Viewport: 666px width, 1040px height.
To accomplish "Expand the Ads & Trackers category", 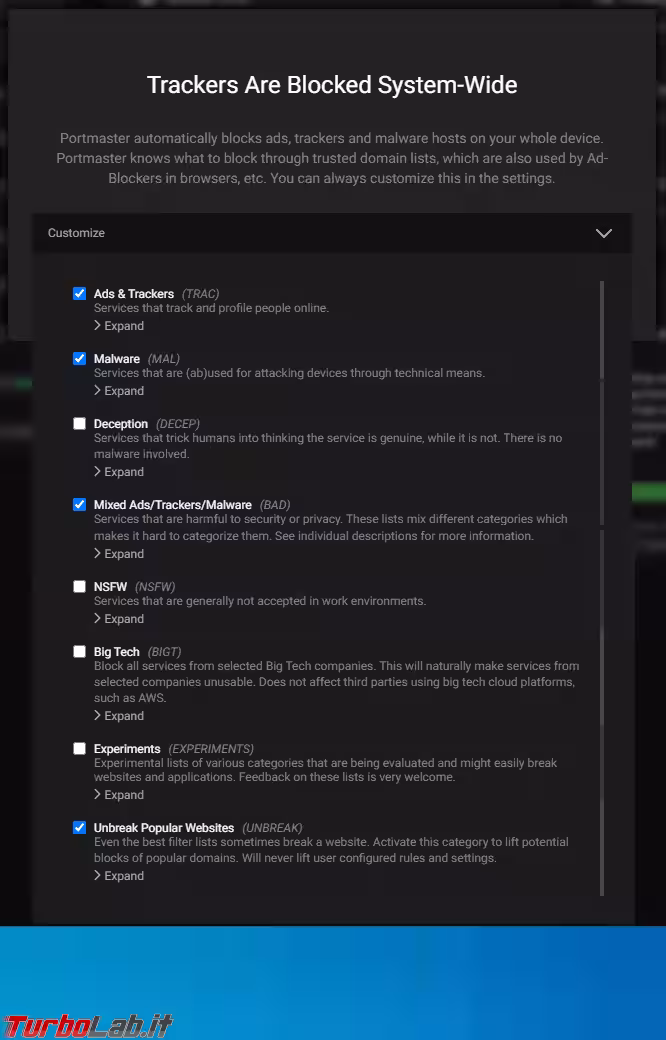I will tap(119, 326).
